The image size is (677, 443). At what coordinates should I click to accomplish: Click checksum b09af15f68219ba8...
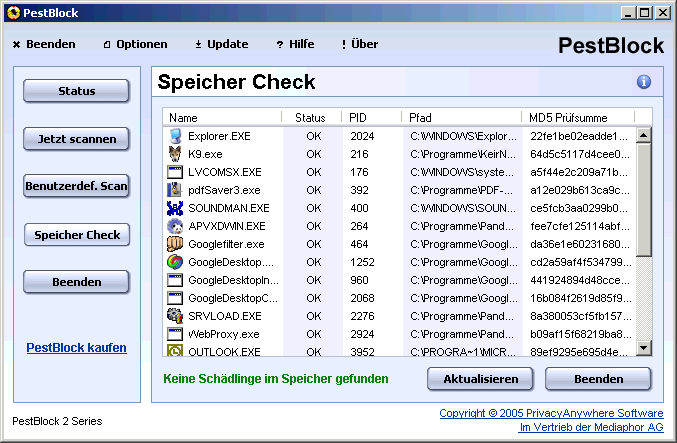(581, 334)
